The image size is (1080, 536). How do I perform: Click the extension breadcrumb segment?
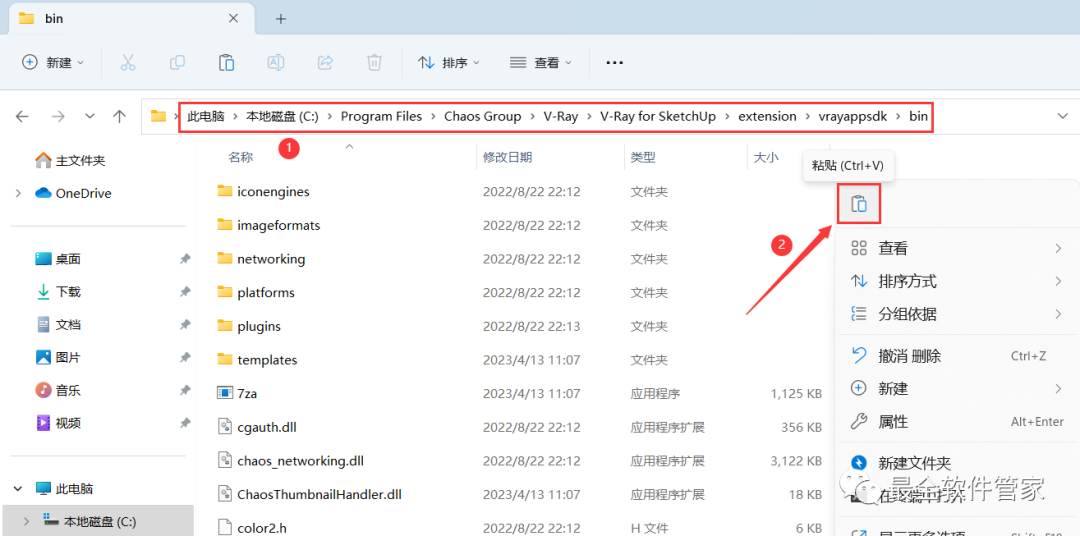click(767, 116)
